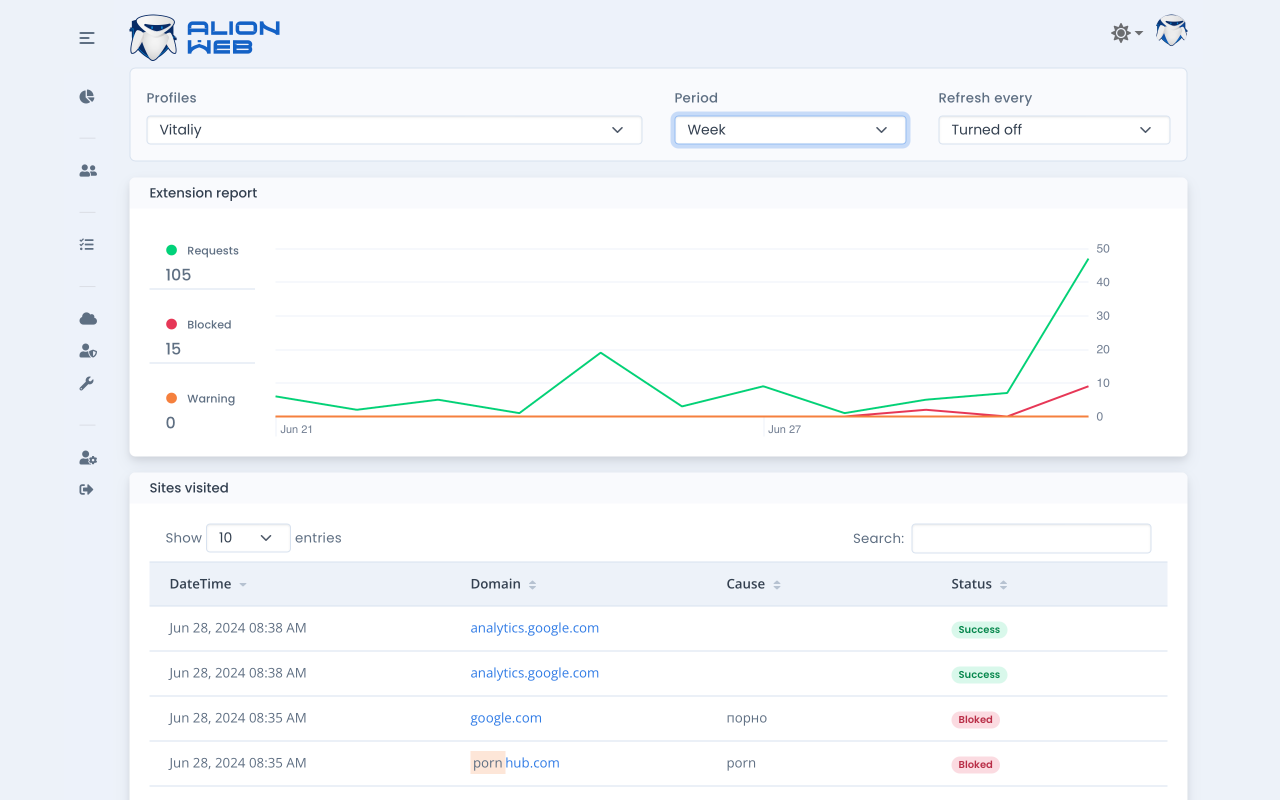The height and width of the screenshot is (800, 1280).
Task: Click the logout arrow icon in sidebar
Action: 87,490
